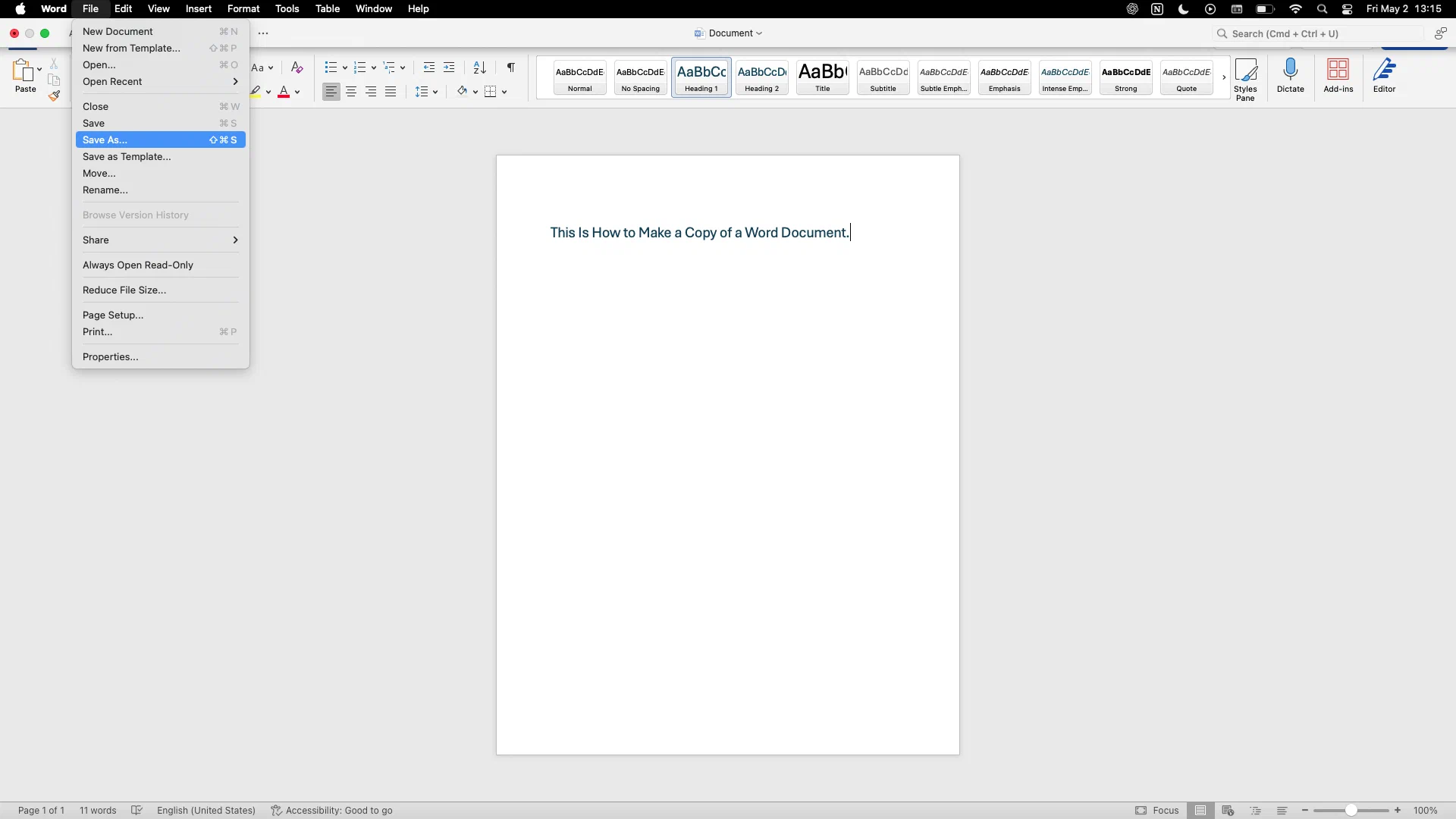The image size is (1456, 819).
Task: Expand the styles gallery more arrow
Action: 1223,77
